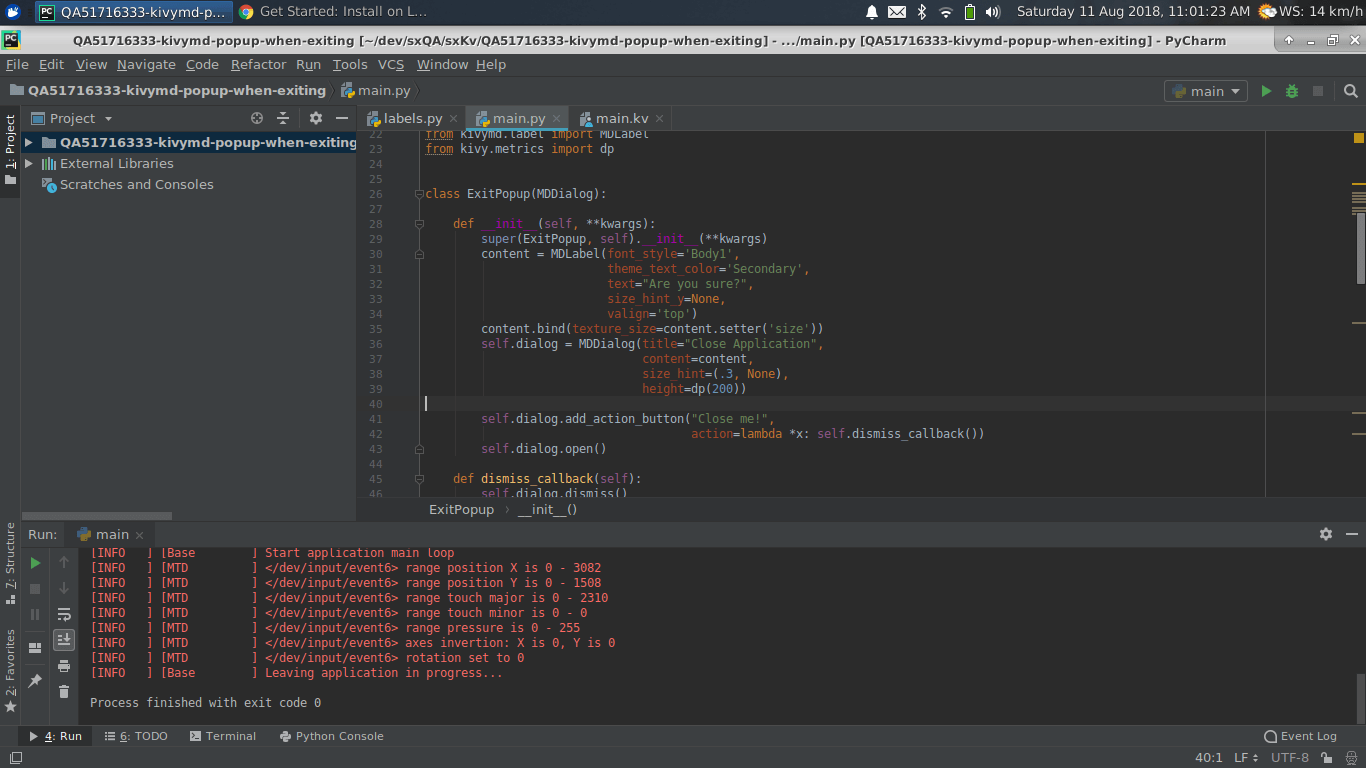
Task: Debug main with the green bug icon
Action: [1292, 91]
